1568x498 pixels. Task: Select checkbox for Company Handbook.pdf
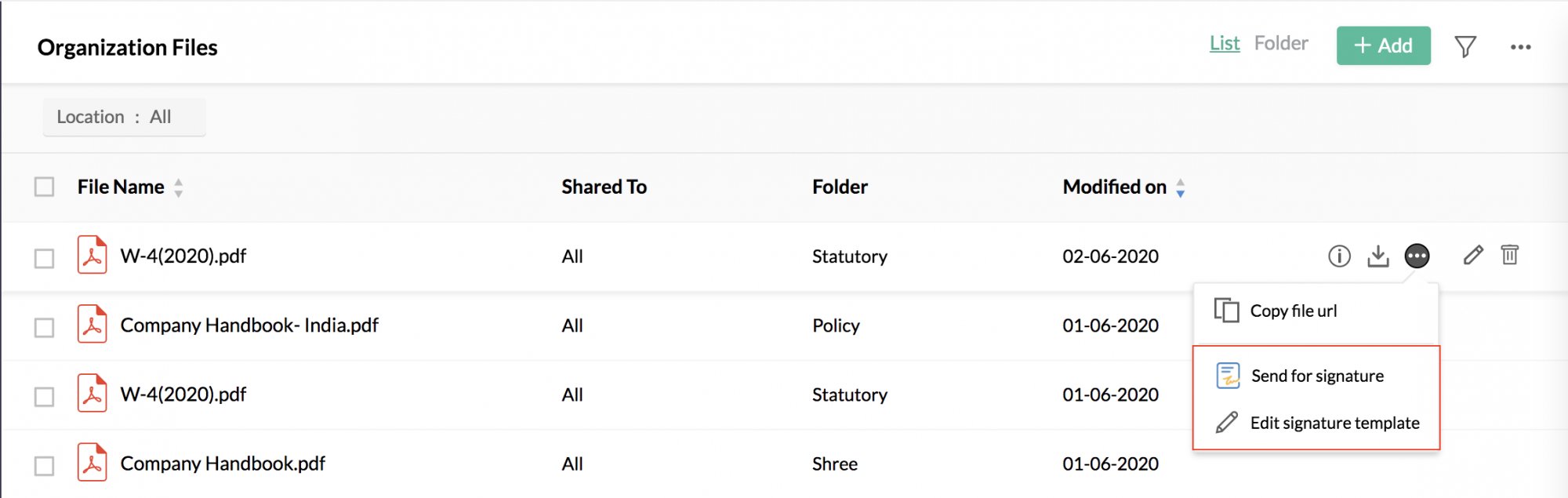(x=45, y=466)
